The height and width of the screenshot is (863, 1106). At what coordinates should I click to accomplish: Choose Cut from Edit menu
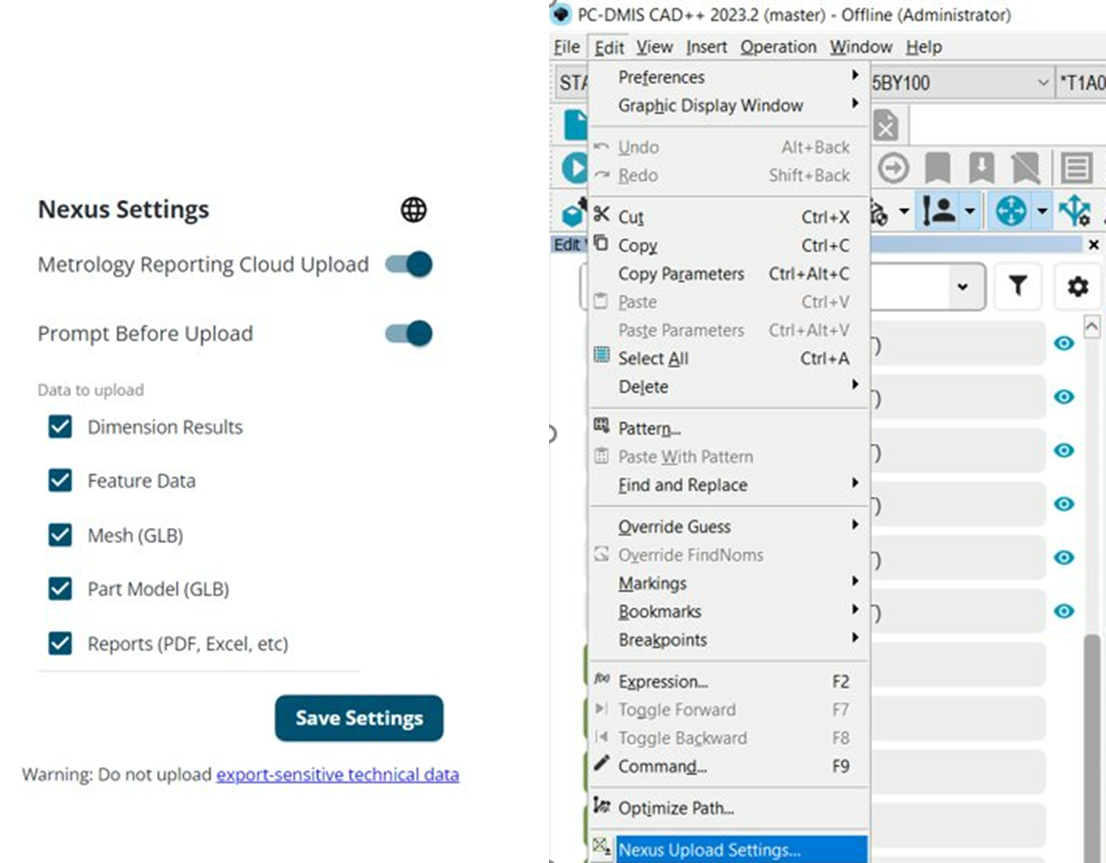tap(728, 217)
